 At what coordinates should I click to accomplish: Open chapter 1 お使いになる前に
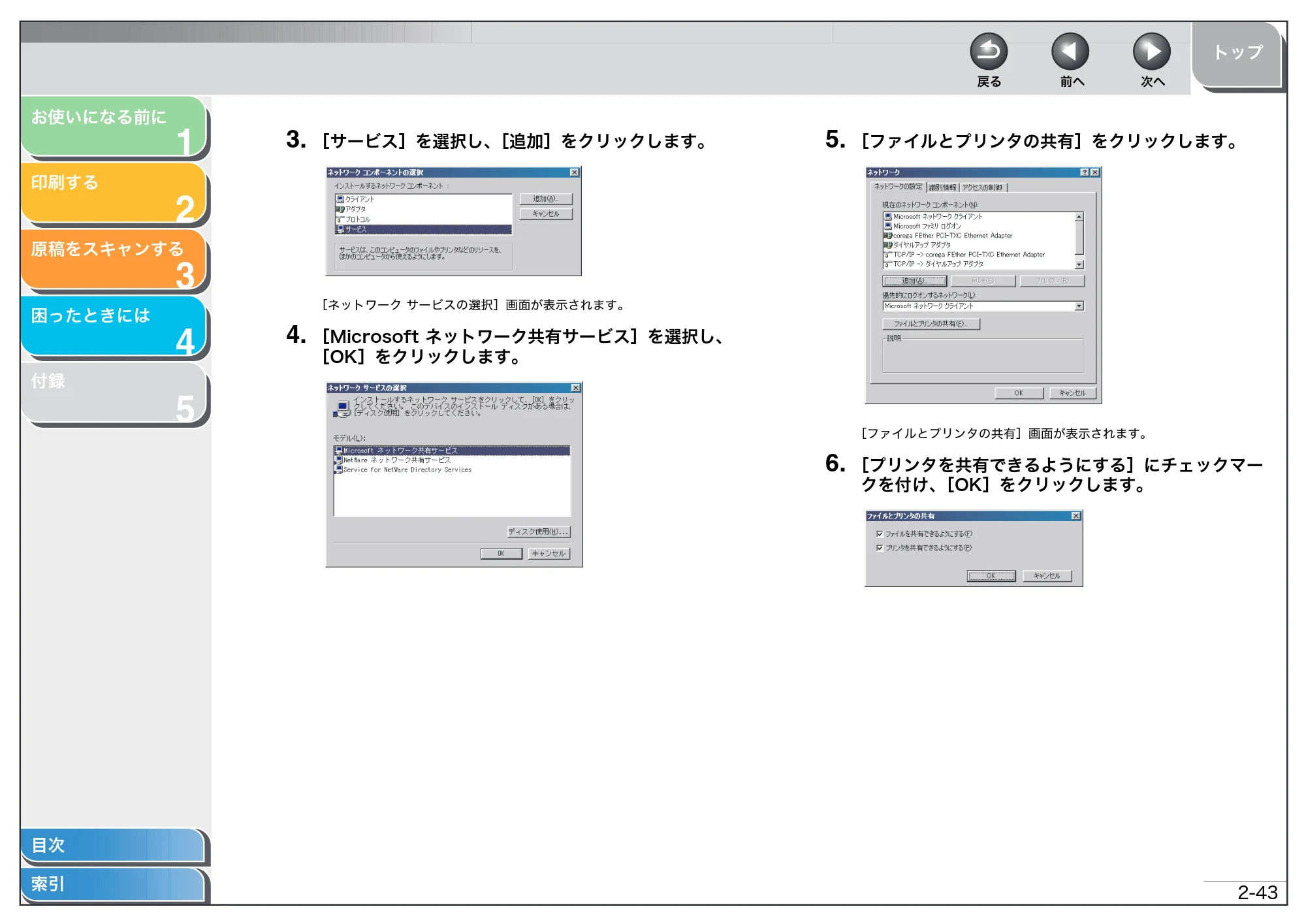[114, 126]
